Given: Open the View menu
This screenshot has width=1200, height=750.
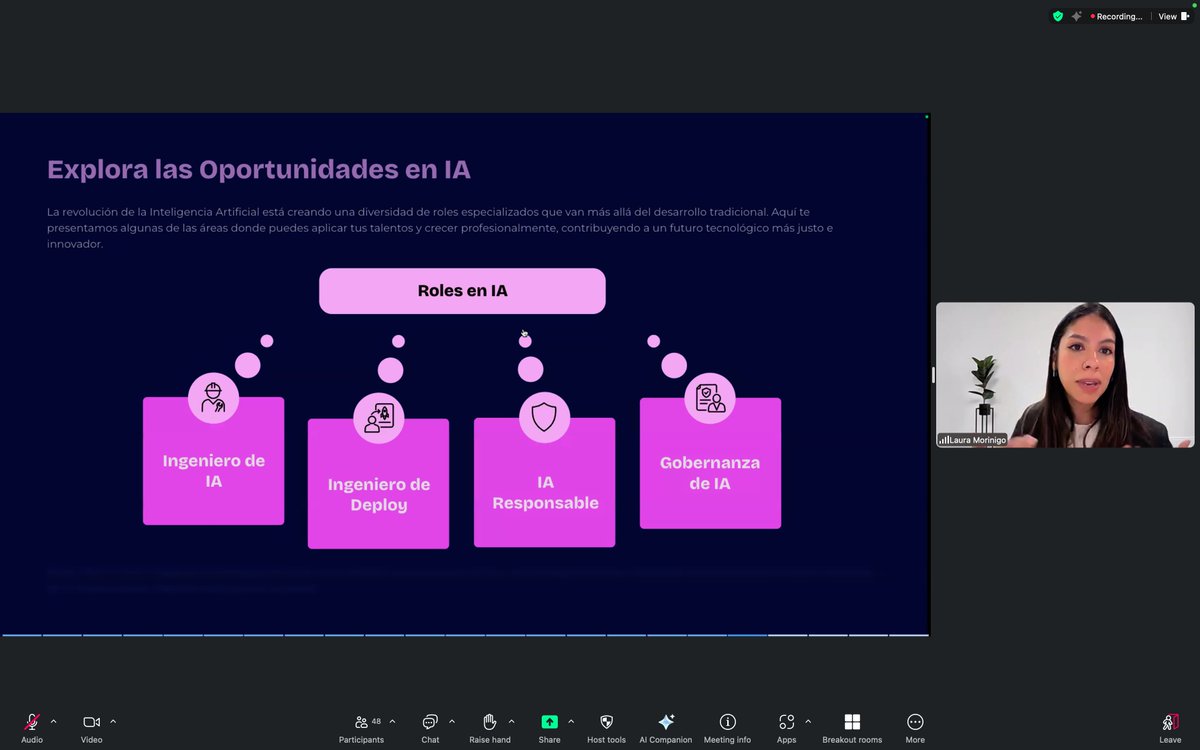Looking at the screenshot, I should point(1168,16).
